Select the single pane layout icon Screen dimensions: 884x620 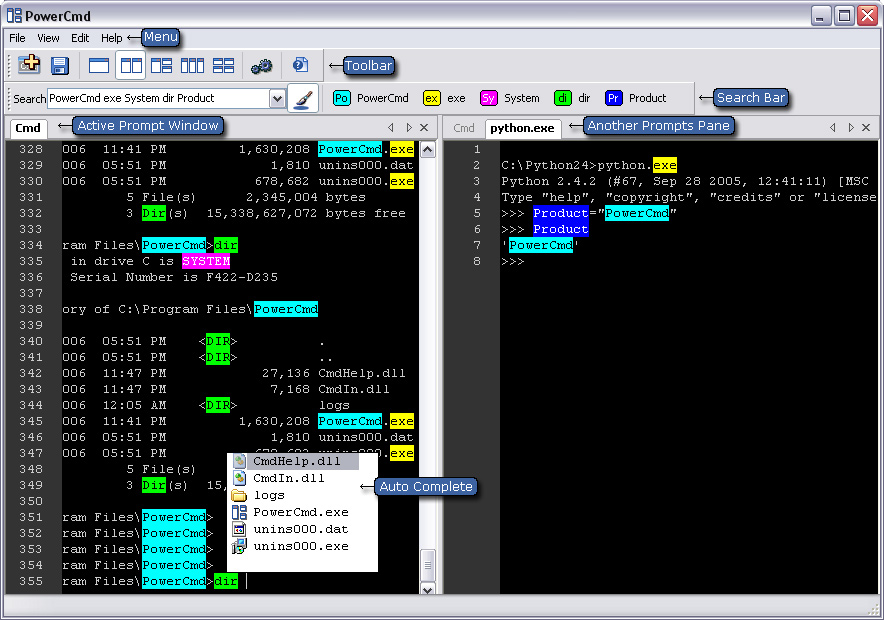pos(99,65)
